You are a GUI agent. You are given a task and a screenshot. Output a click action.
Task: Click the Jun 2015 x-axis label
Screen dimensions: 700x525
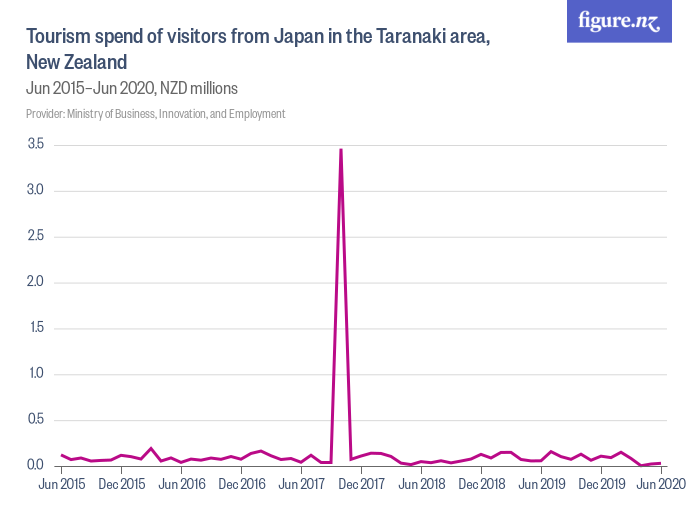click(62, 484)
